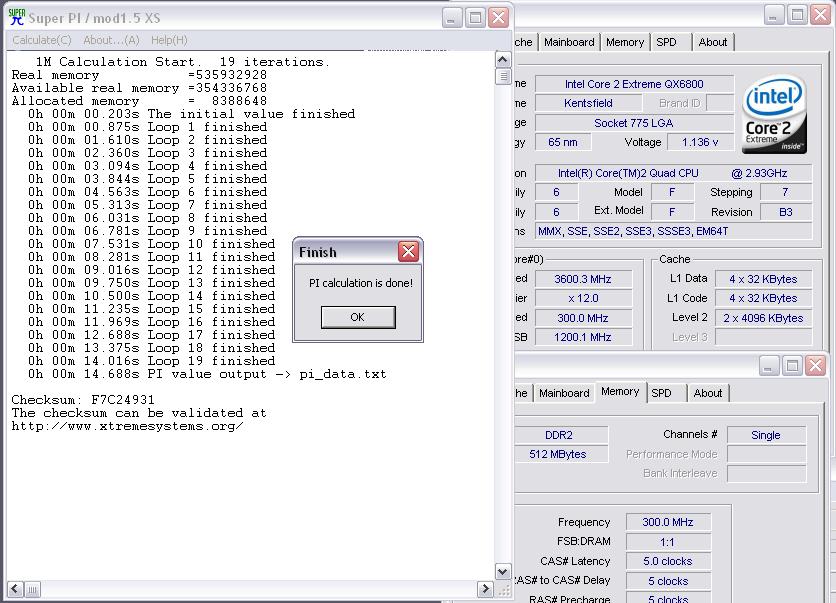Minimize the upper CPU-Z window
836x603 pixels.
774,15
